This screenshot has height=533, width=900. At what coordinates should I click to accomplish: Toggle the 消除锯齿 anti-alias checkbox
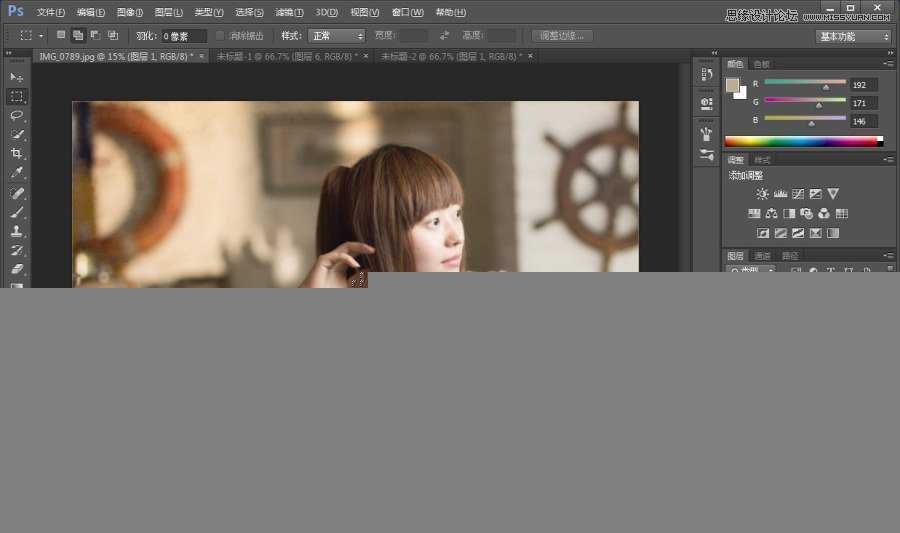pos(220,36)
